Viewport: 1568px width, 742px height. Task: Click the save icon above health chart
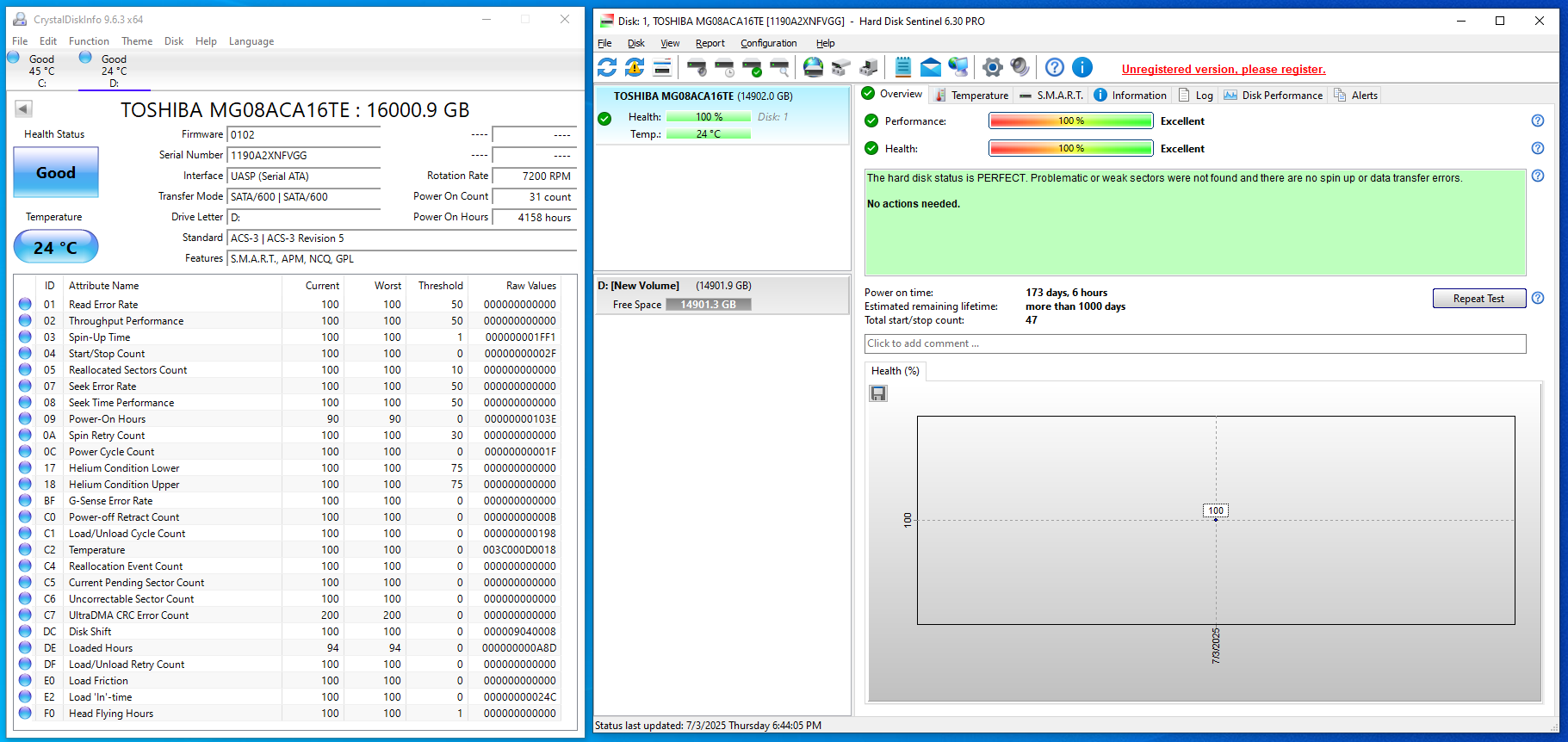[878, 393]
